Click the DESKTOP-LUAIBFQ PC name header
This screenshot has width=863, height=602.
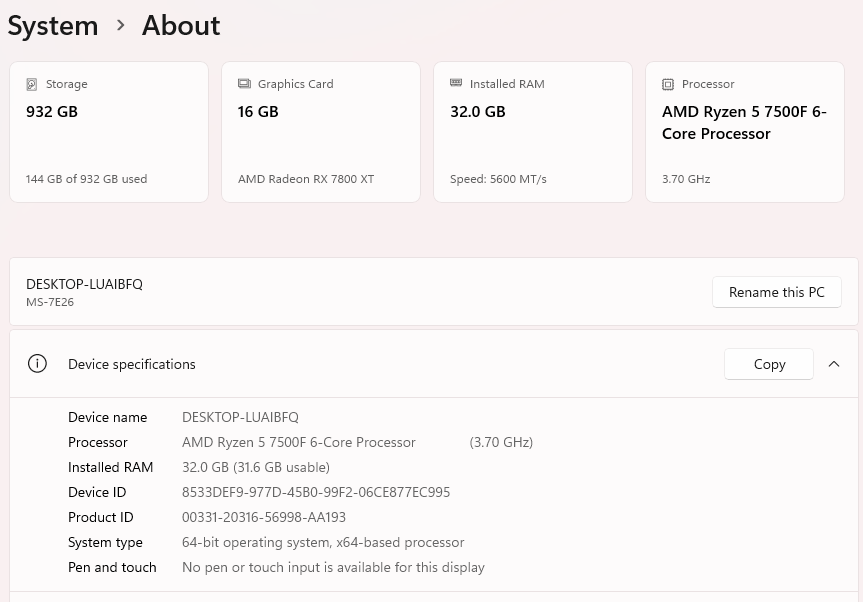(84, 284)
